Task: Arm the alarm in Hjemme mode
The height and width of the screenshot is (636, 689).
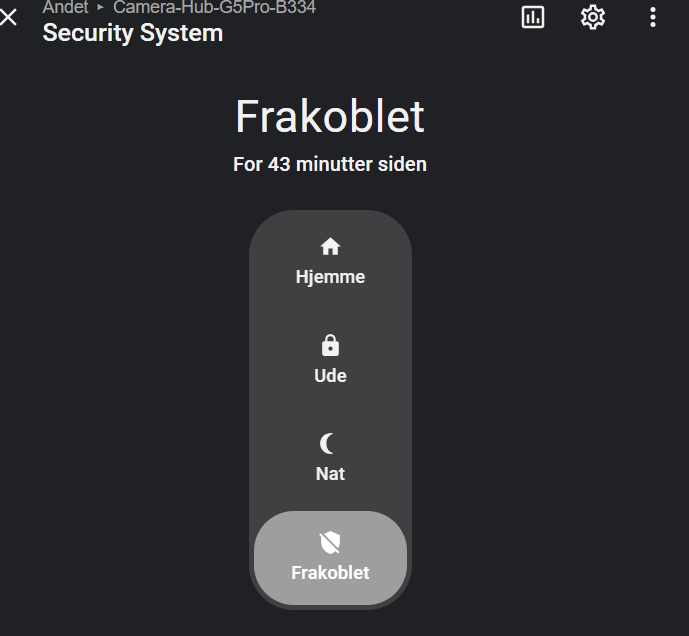Action: pyautogui.click(x=330, y=277)
